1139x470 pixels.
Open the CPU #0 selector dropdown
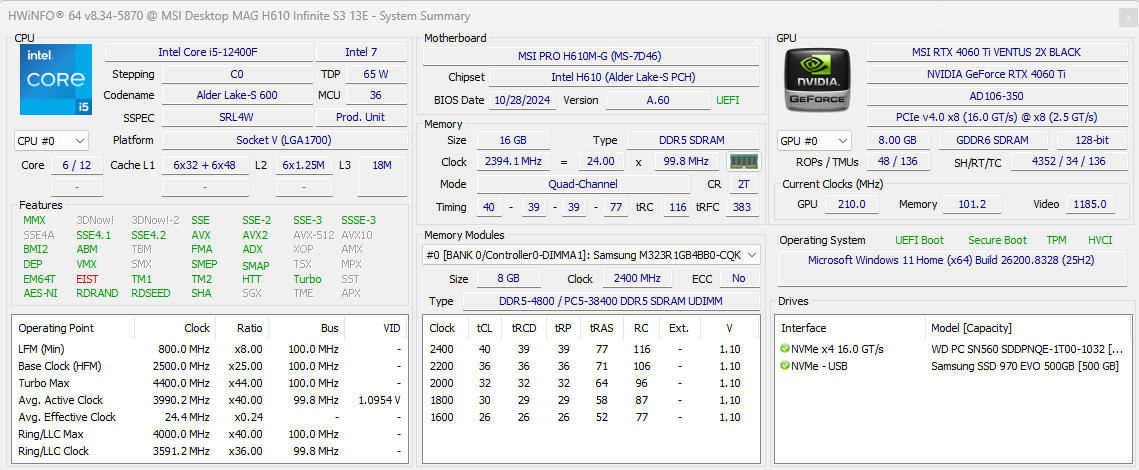pos(51,140)
